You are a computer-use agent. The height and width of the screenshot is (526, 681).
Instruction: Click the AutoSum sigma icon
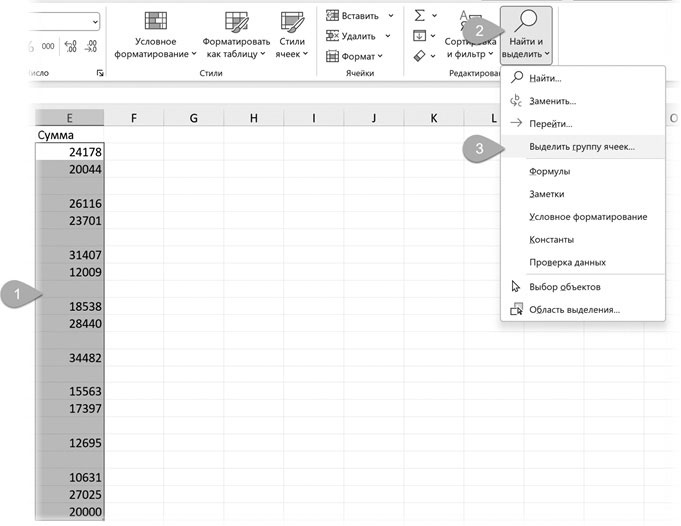[x=420, y=16]
